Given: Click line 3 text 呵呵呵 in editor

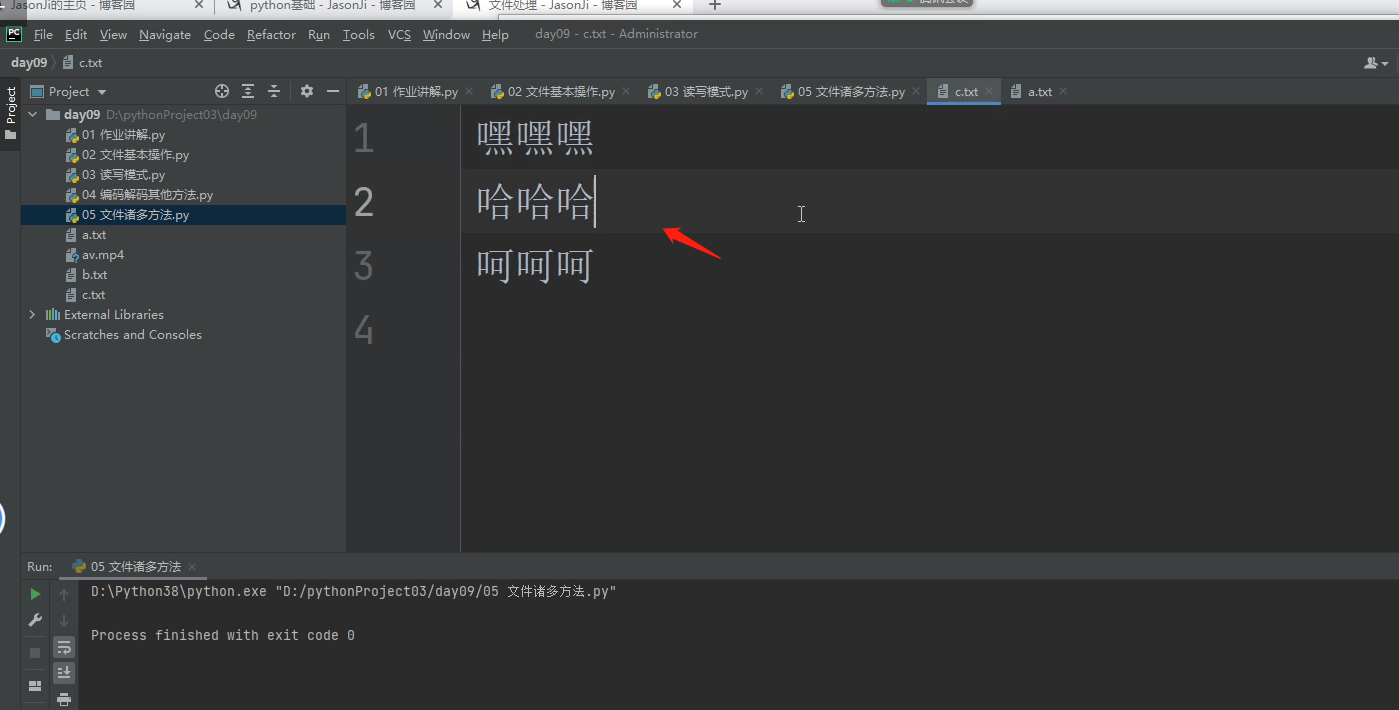Looking at the screenshot, I should pyautogui.click(x=535, y=265).
